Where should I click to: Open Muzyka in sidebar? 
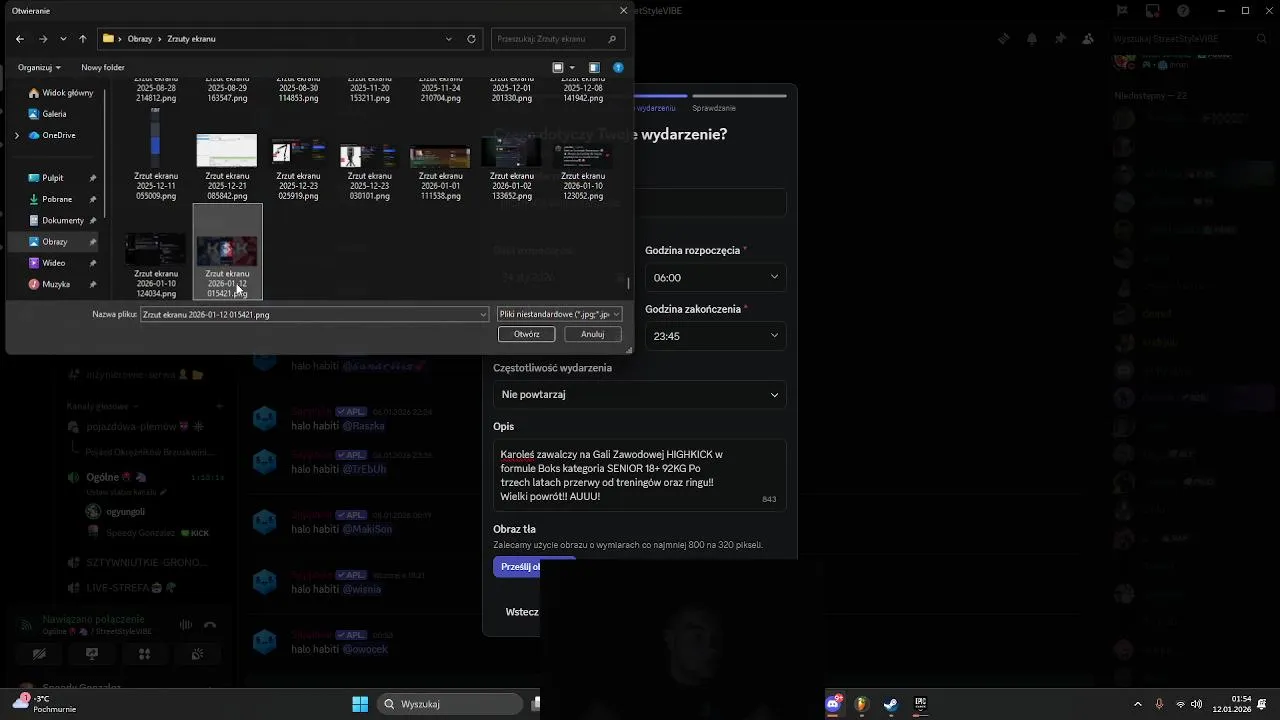point(55,284)
